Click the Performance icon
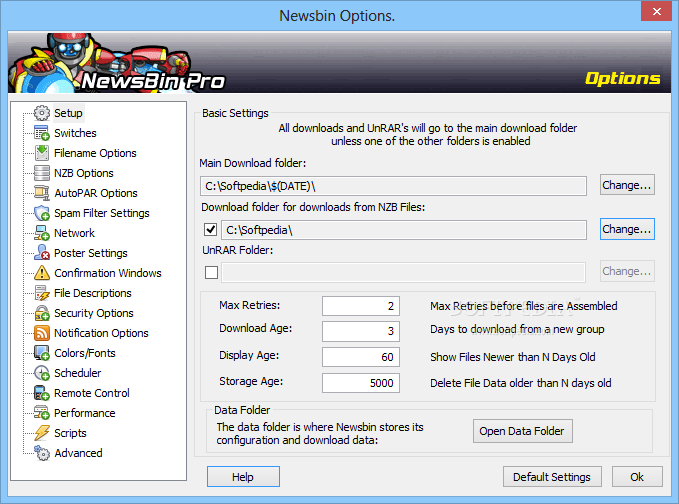 click(42, 413)
